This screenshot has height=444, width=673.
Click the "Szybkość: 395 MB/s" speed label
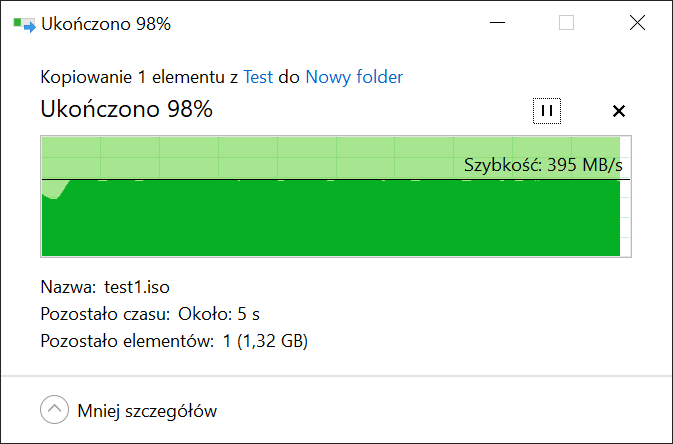[543, 165]
